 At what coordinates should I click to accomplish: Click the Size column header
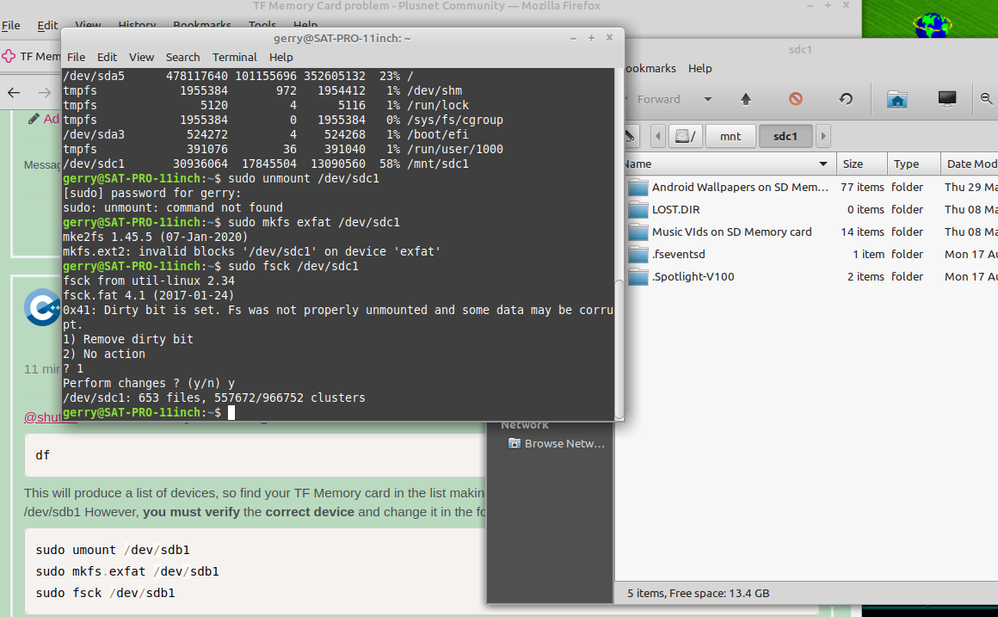853,164
